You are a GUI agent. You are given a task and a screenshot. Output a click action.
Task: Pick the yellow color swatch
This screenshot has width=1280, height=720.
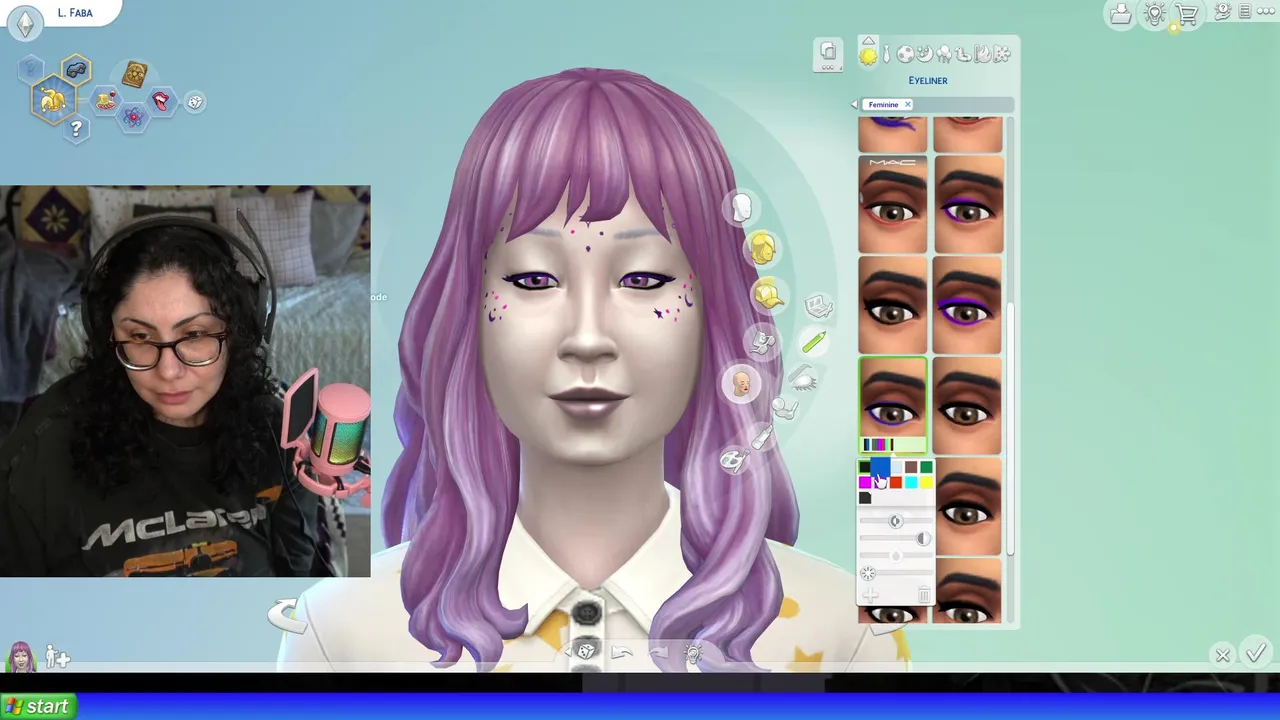point(926,483)
